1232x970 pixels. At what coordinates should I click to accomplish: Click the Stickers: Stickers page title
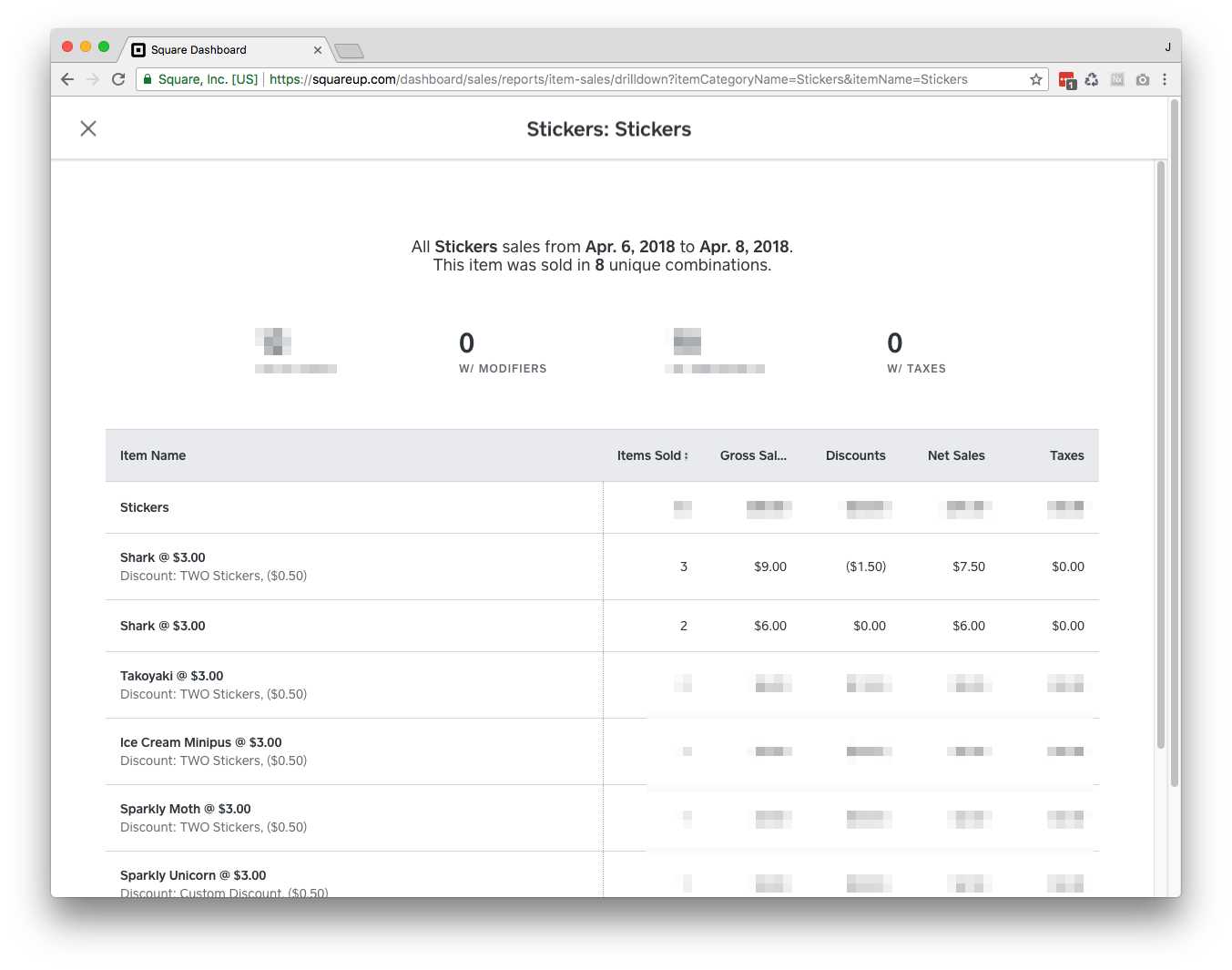tap(609, 129)
